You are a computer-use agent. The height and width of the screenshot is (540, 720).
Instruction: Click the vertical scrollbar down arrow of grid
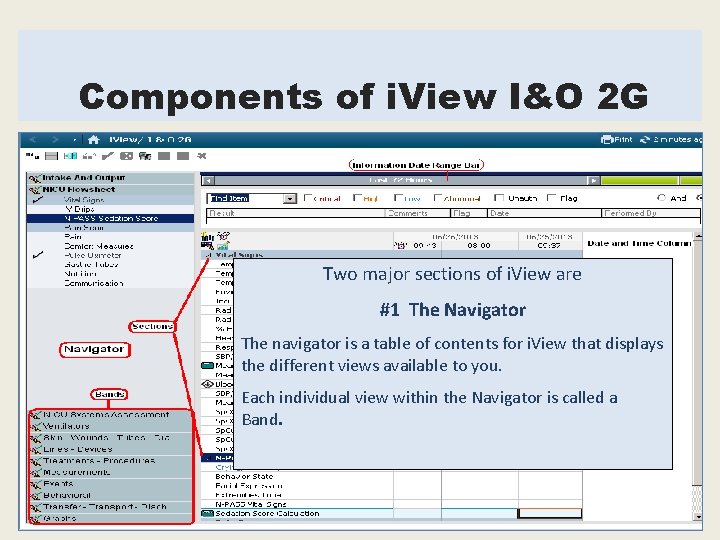coord(698,517)
